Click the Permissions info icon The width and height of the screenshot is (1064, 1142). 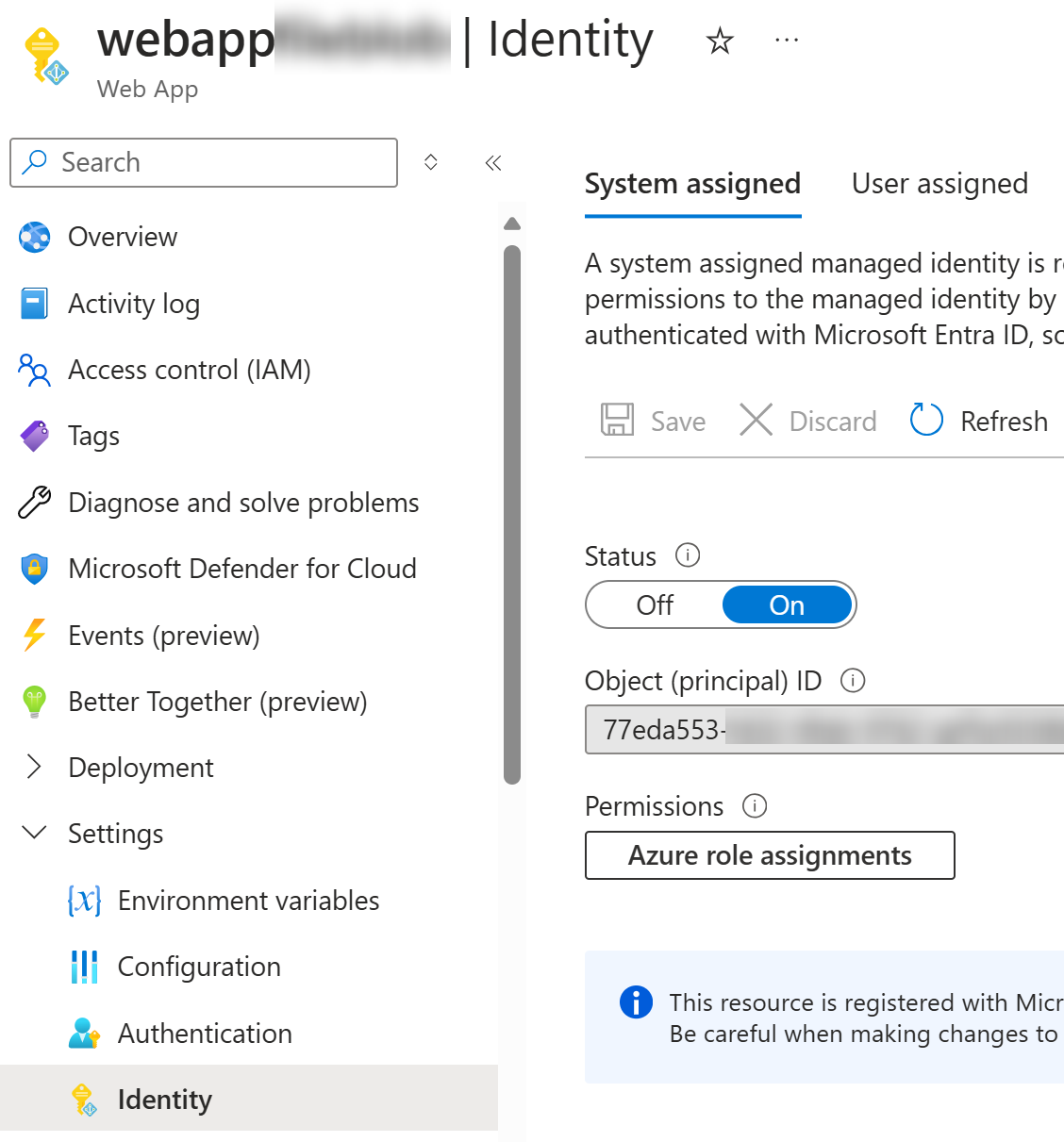click(x=755, y=805)
